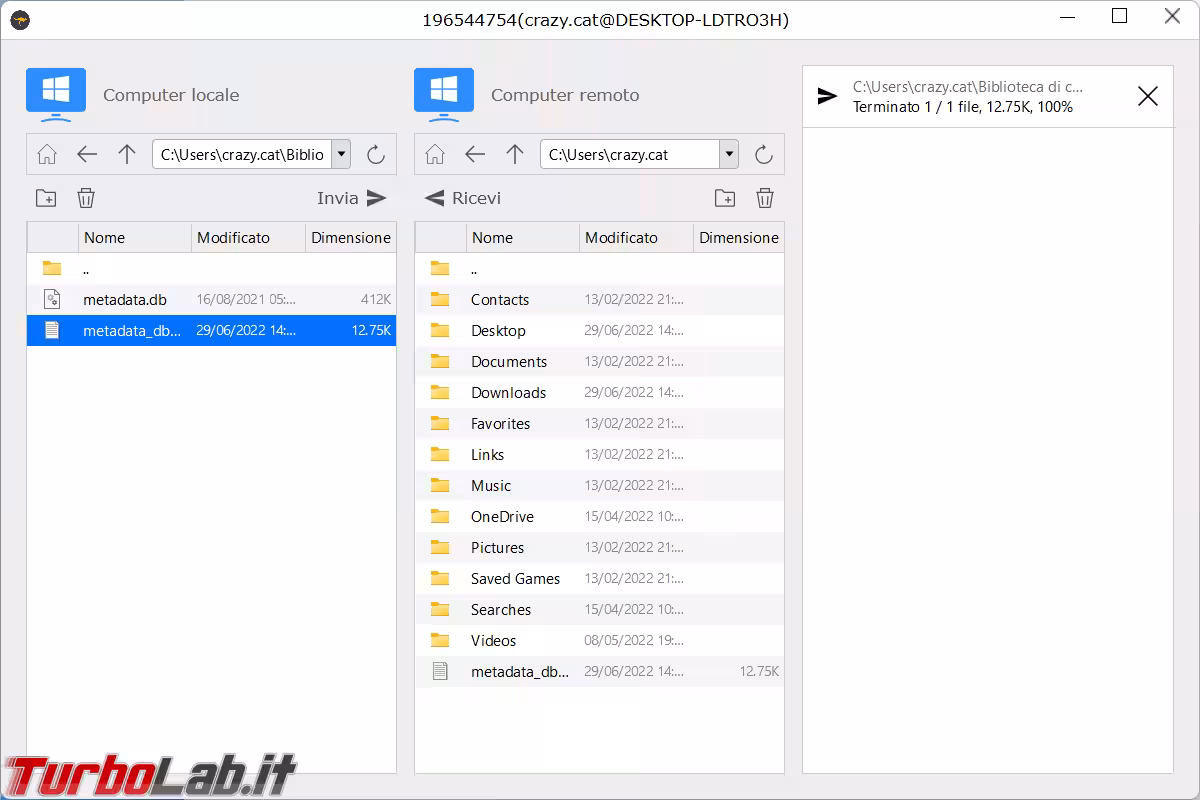Delete selected file in local panel

(86, 198)
